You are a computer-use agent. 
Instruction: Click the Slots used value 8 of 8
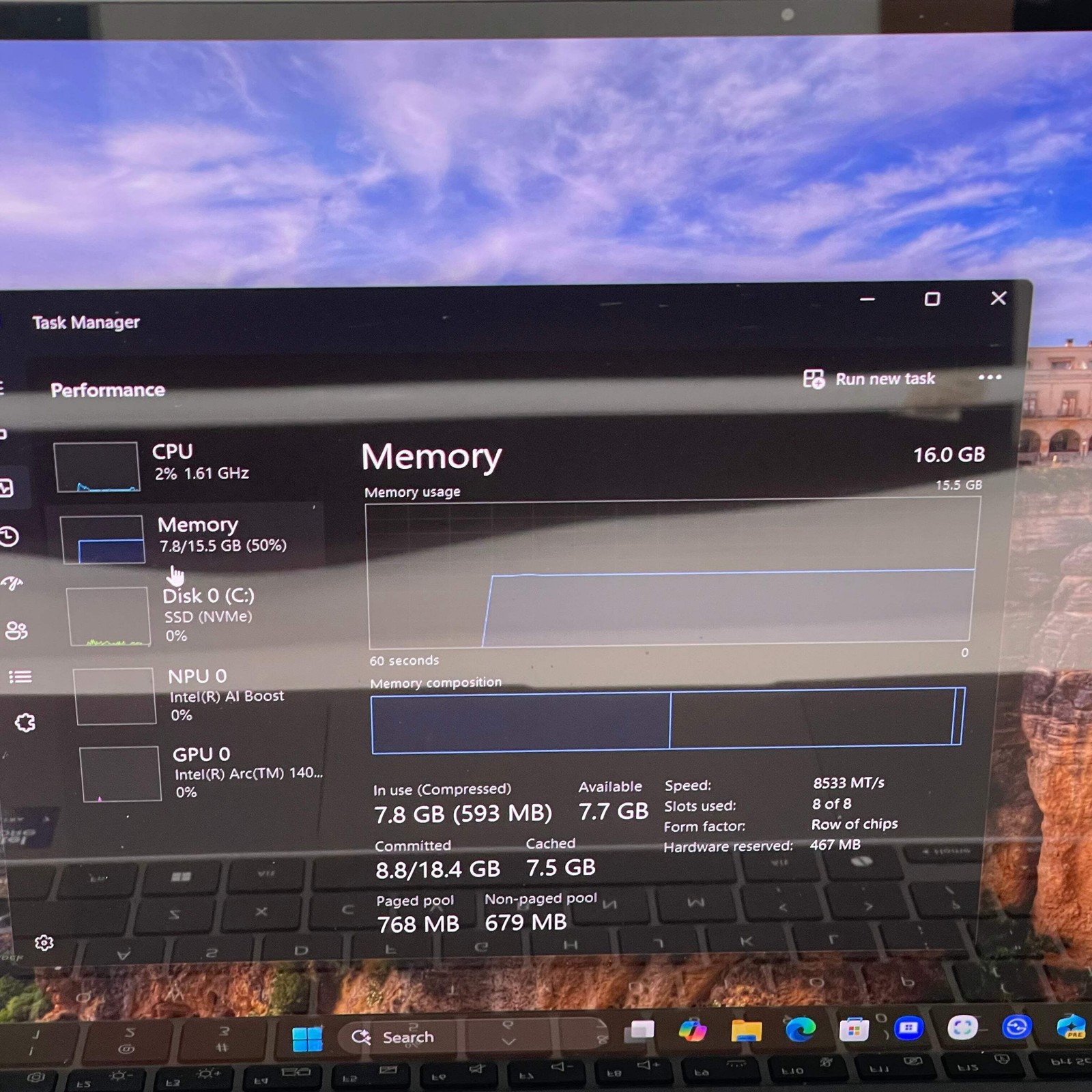(x=831, y=803)
